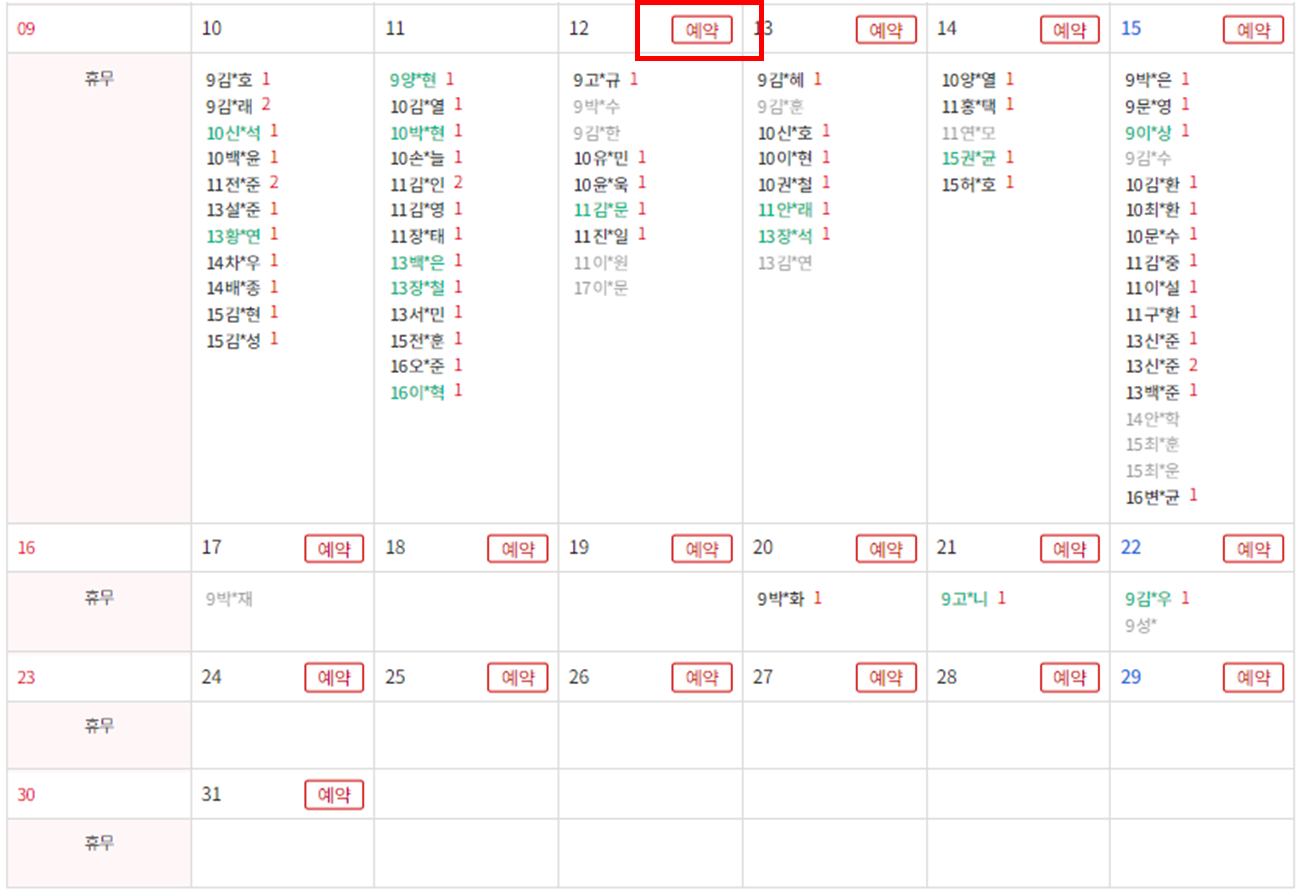This screenshot has height=893, width=1309.
Task: Click entry 15허*호
Action: pyautogui.click(x=970, y=184)
